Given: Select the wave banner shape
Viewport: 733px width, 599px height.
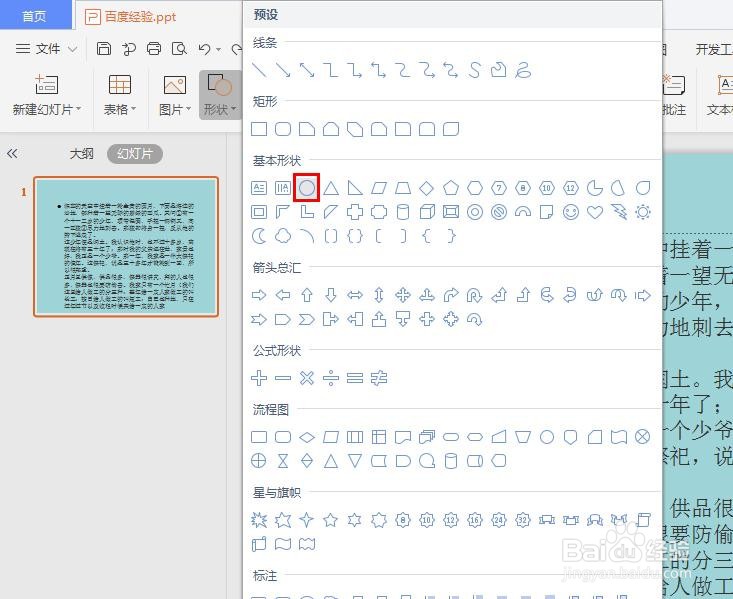Looking at the screenshot, I should pos(283,544).
